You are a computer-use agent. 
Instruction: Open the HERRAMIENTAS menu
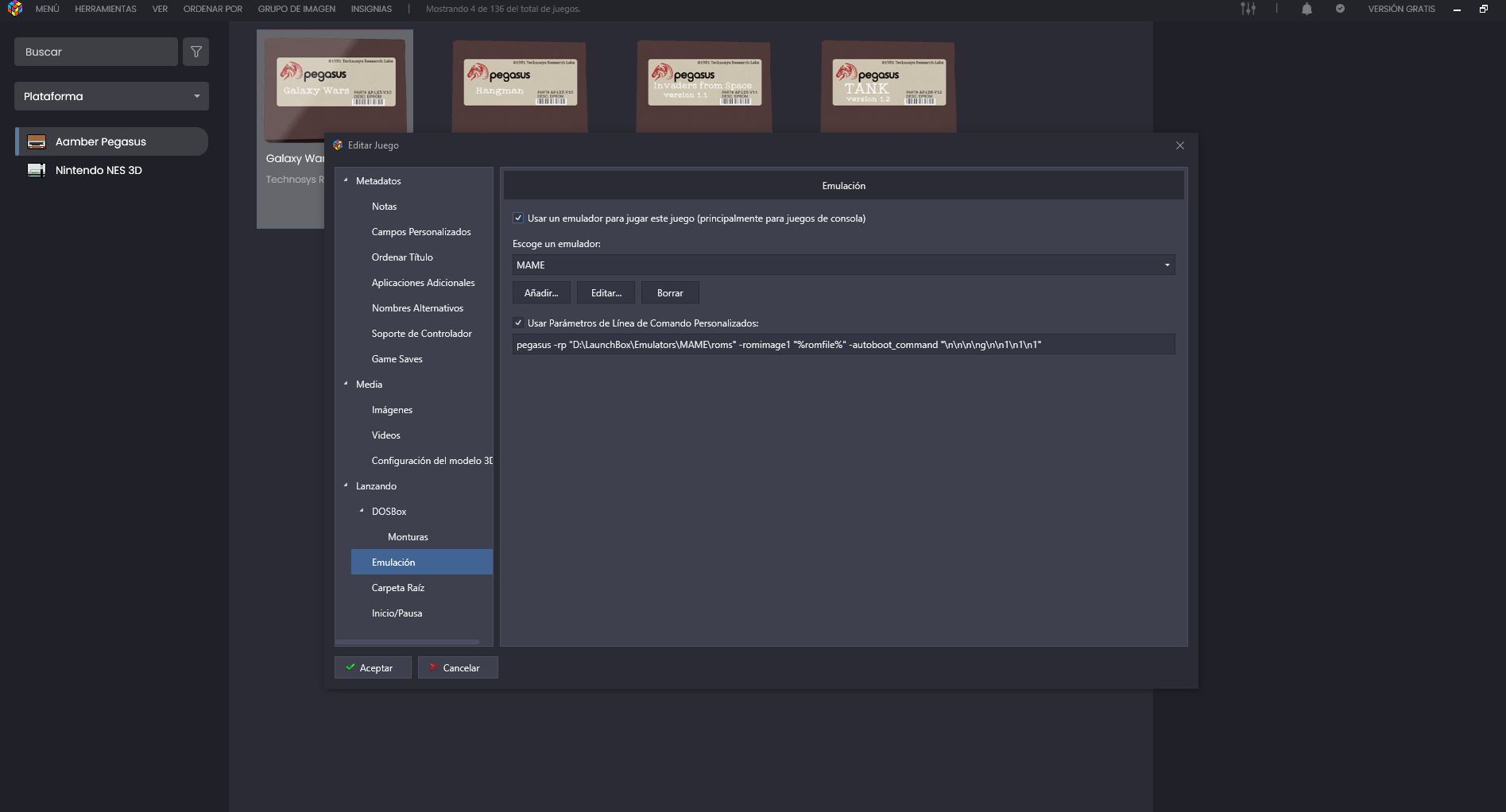tap(106, 9)
